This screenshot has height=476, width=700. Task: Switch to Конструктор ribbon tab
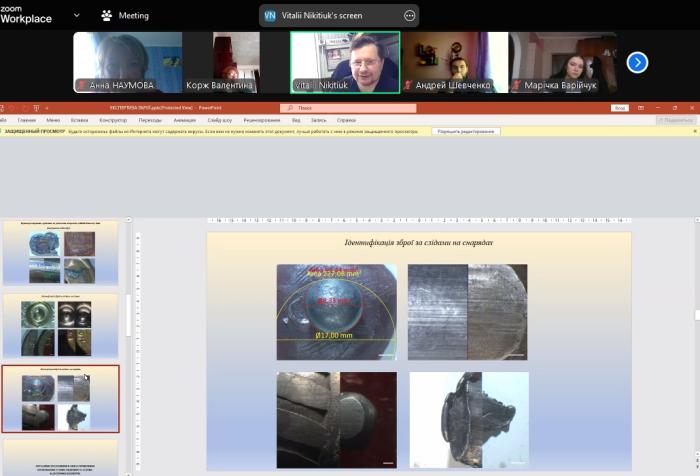pos(109,119)
